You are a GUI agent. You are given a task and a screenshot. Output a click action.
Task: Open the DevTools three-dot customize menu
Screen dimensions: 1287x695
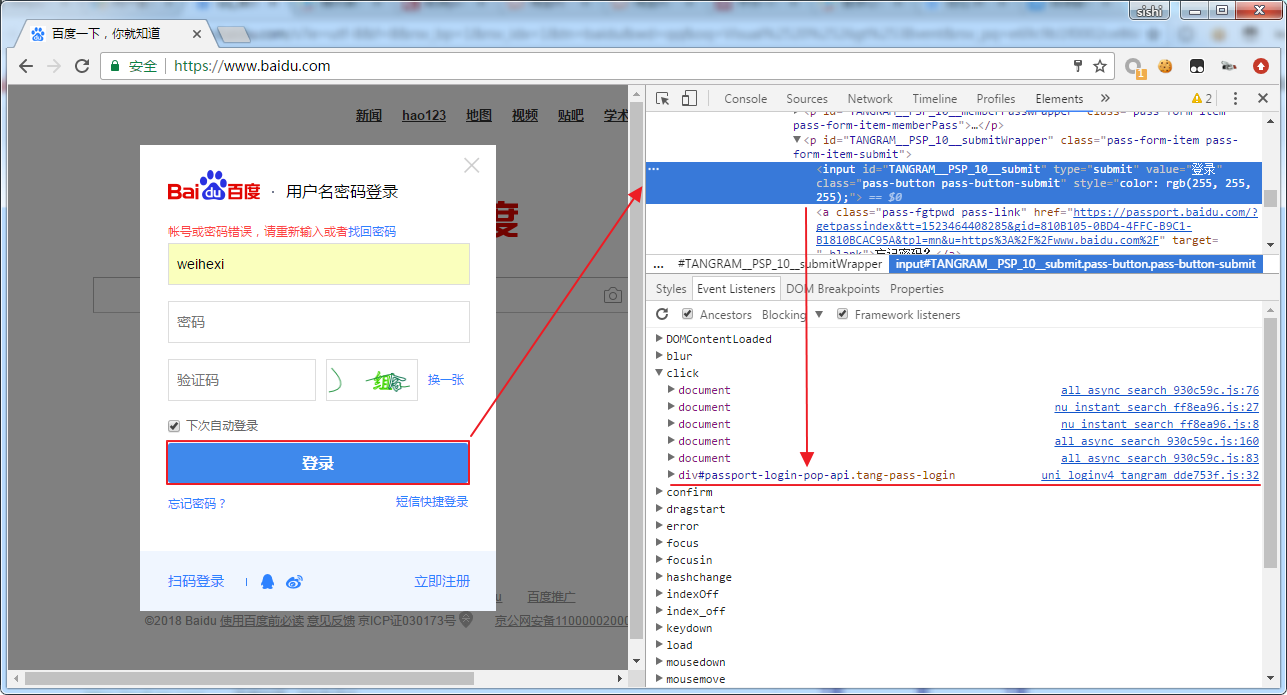pyautogui.click(x=1236, y=98)
